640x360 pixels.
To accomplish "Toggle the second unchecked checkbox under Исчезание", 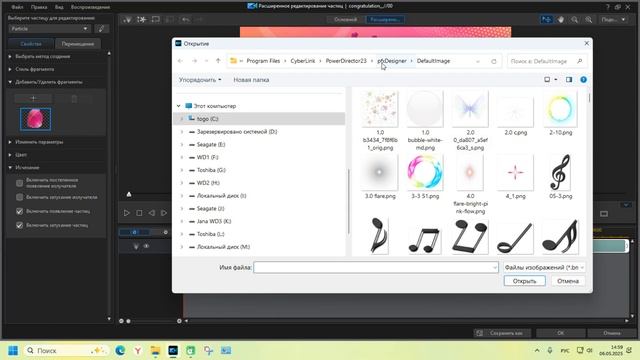I will point(19,197).
